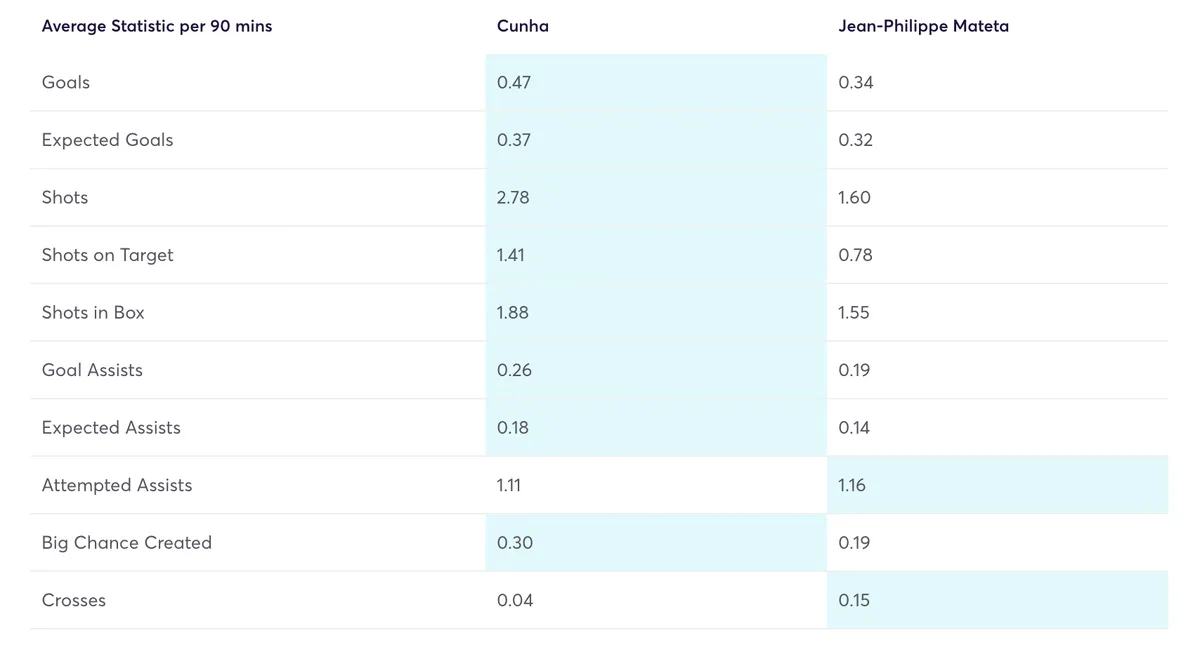Select the Shots in Box label
Image resolution: width=1200 pixels, height=654 pixels.
(93, 312)
